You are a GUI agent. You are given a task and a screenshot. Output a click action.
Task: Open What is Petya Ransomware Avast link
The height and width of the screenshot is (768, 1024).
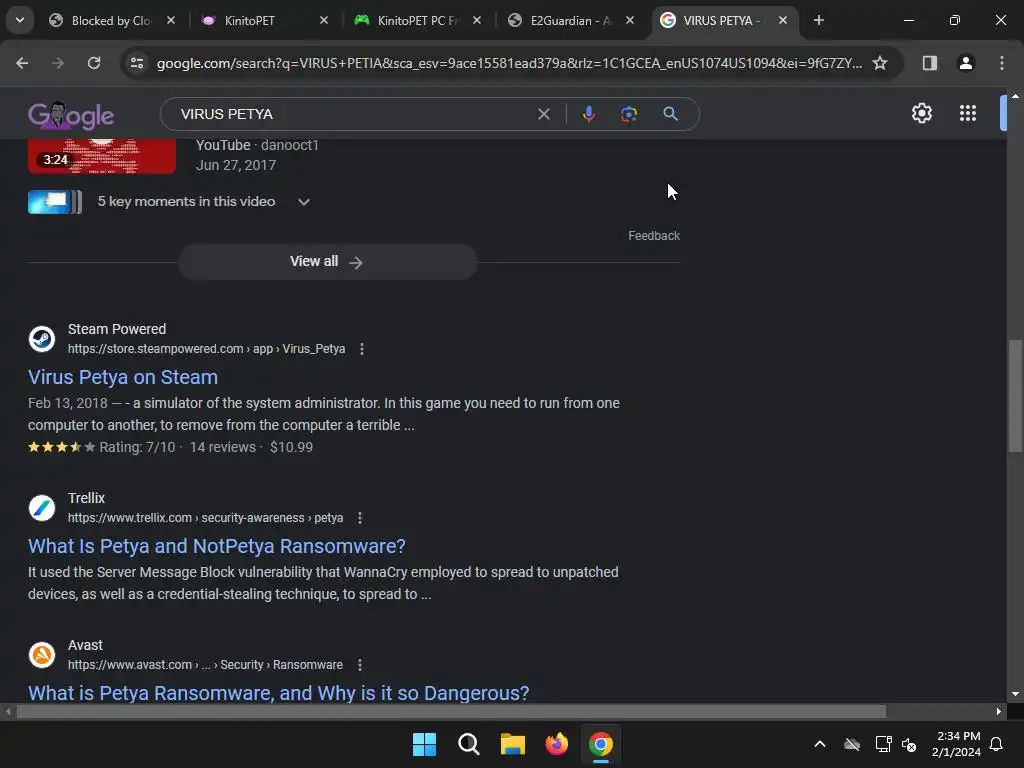[278, 693]
